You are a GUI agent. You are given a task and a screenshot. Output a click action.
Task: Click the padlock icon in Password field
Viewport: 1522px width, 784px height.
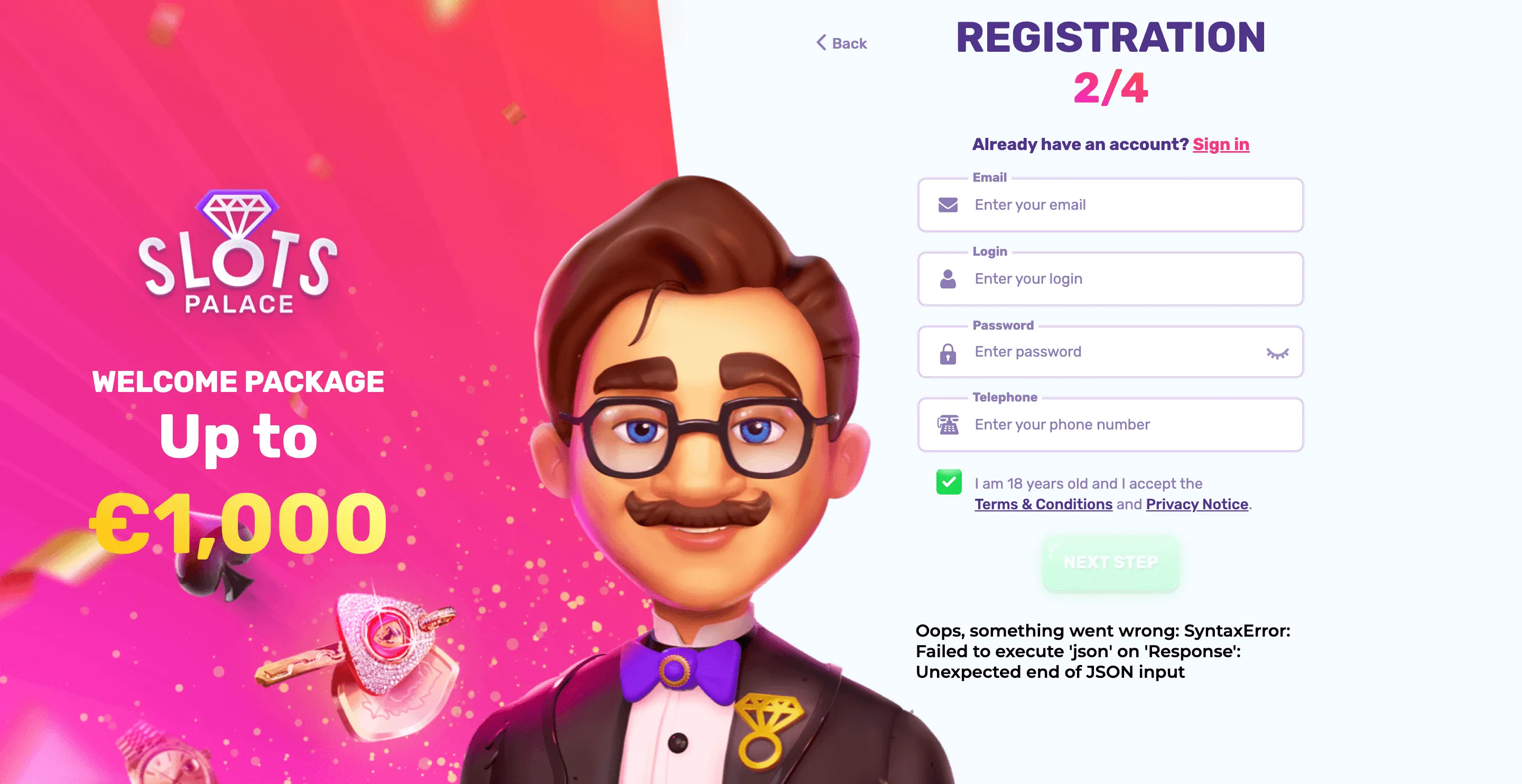(x=948, y=353)
